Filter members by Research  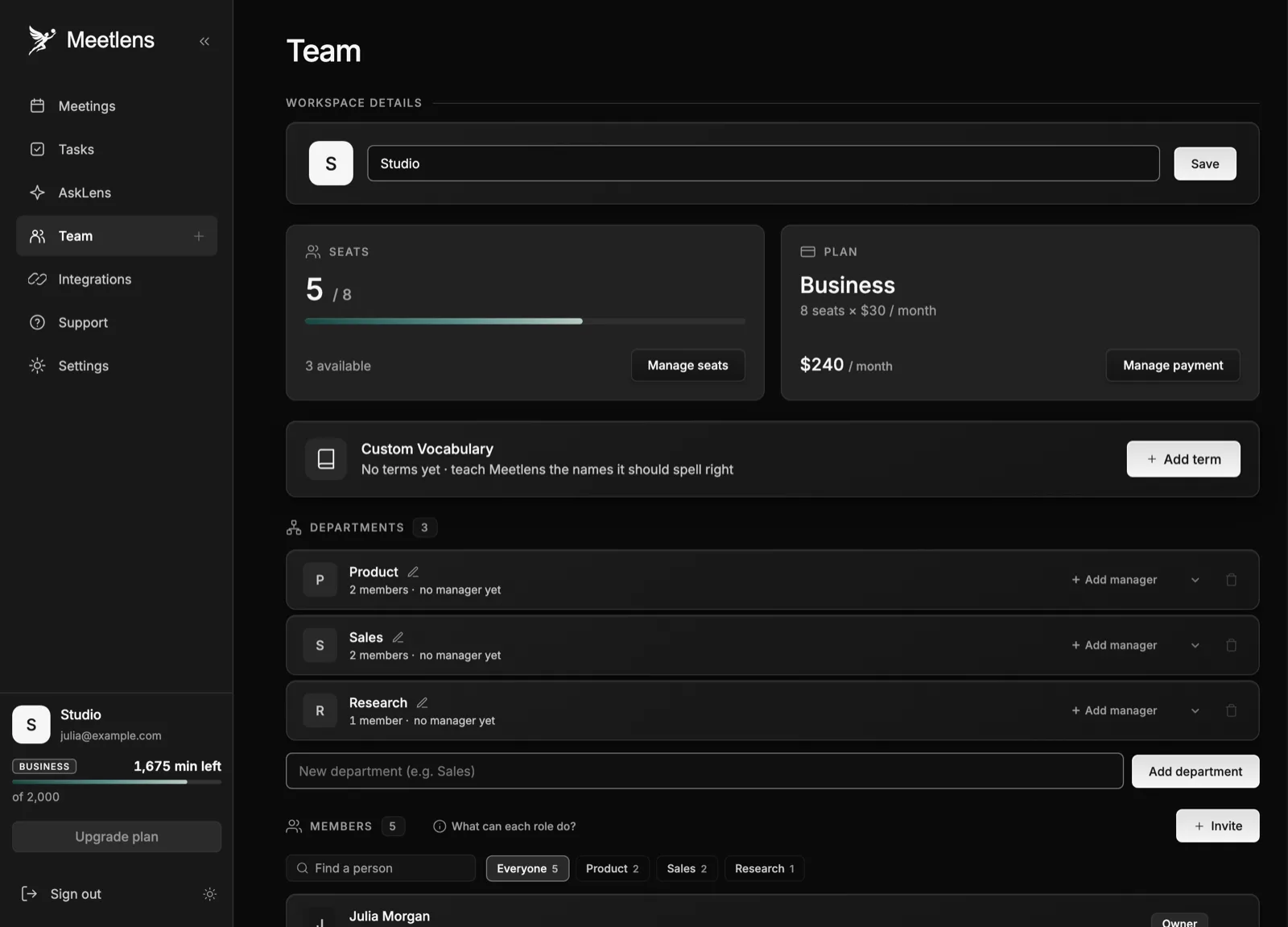coord(765,868)
